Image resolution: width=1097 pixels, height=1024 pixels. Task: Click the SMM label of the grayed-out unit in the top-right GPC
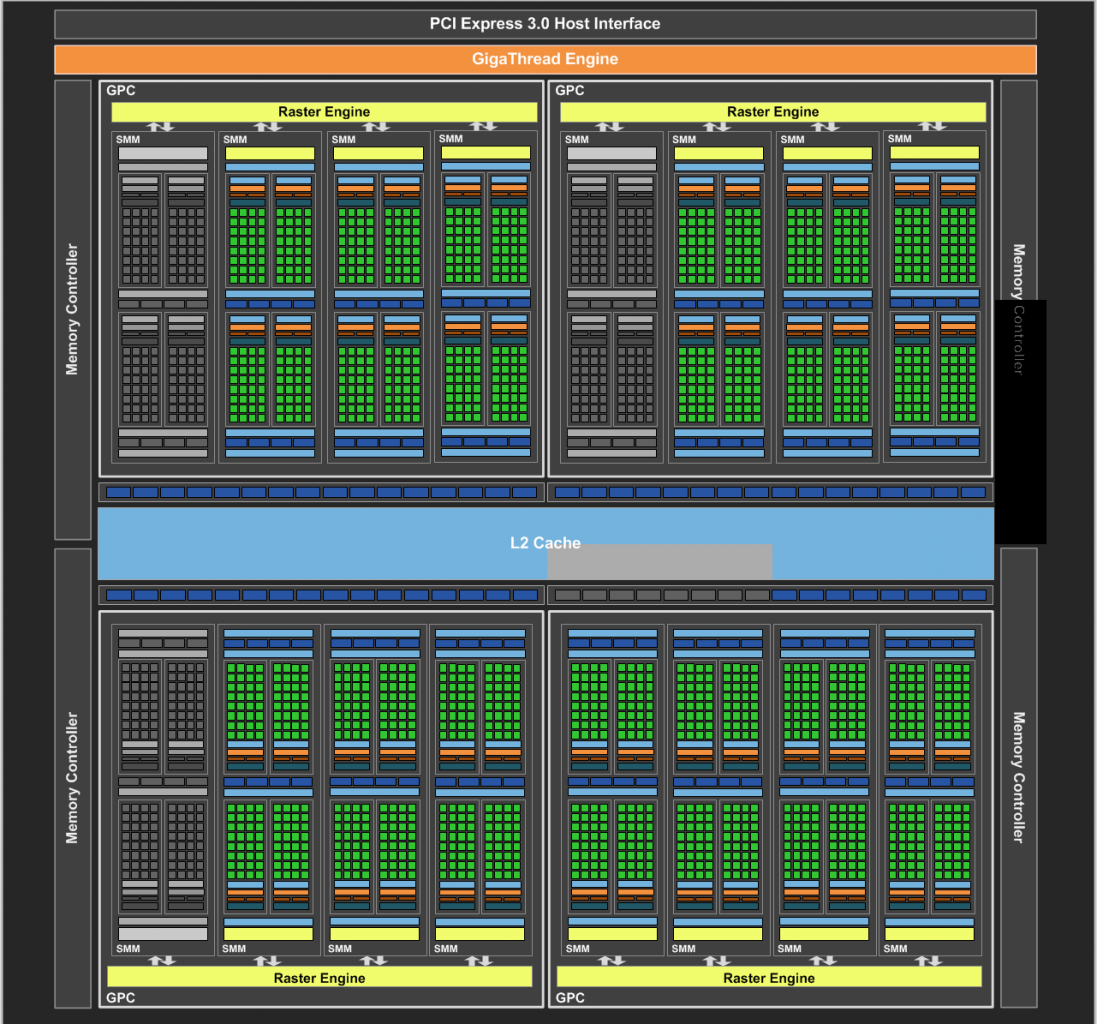(x=576, y=139)
